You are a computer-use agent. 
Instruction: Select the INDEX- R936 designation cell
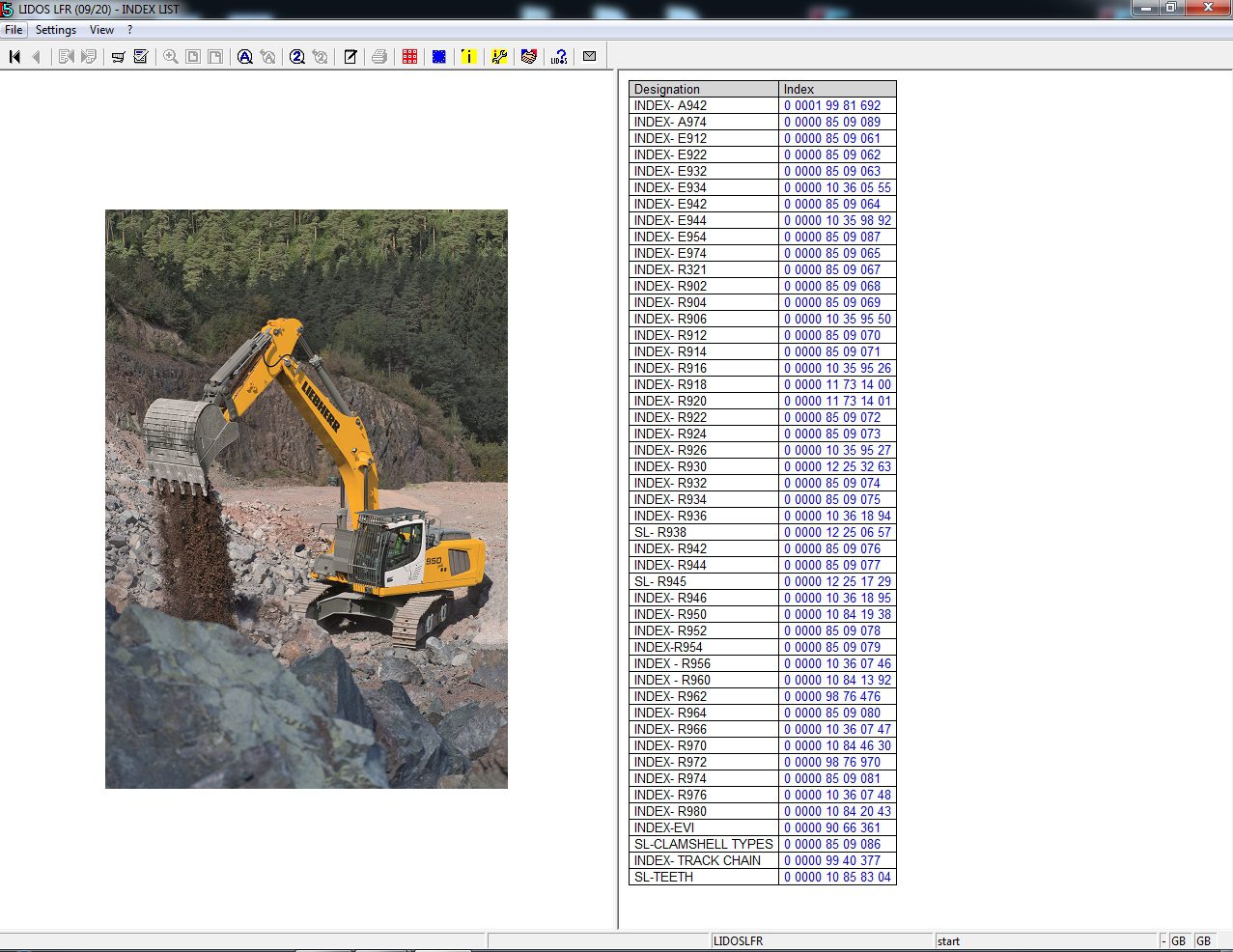(704, 516)
